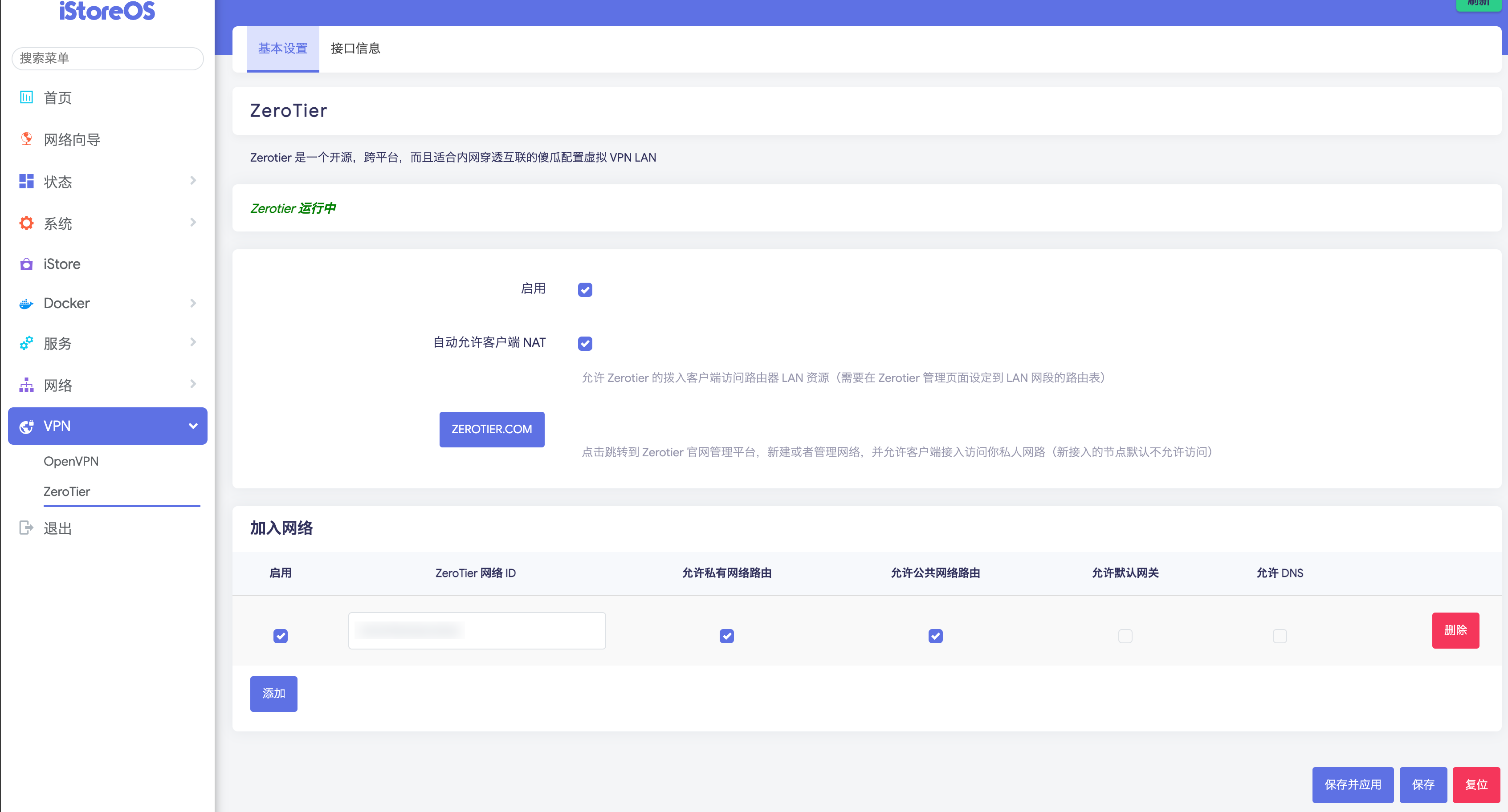The width and height of the screenshot is (1508, 812).
Task: Click the 允许公共网络路由 column header
Action: [x=935, y=573]
